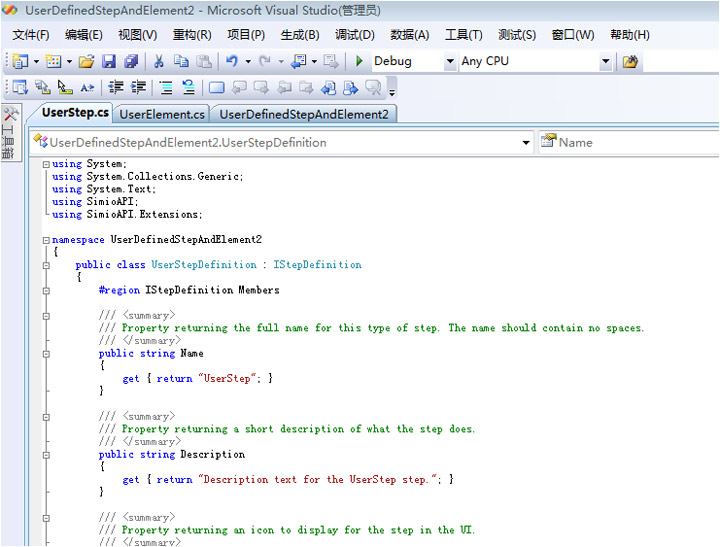The width and height of the screenshot is (720, 547).
Task: Click the Clear Bookmarks icon
Action: (373, 87)
